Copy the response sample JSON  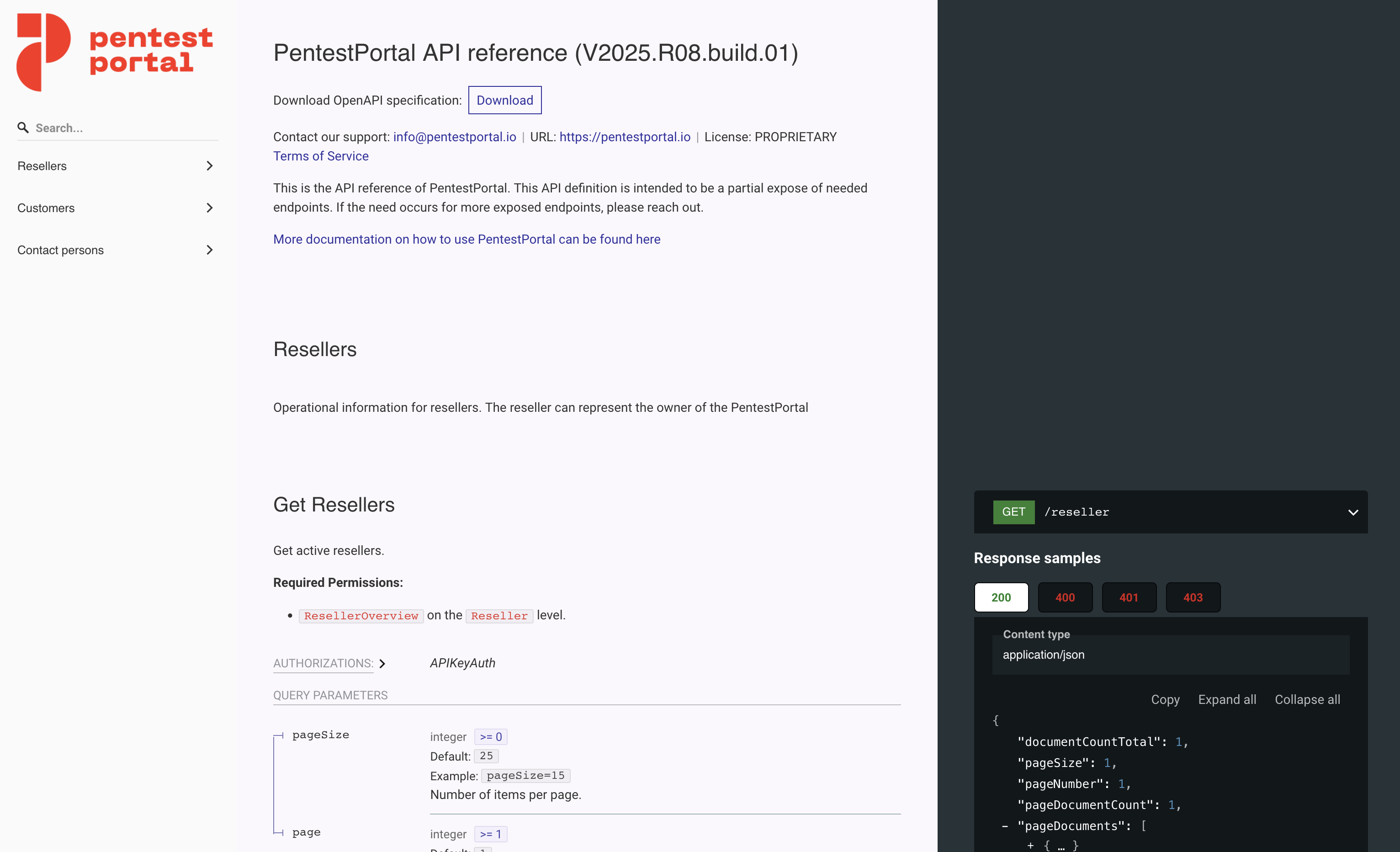(1165, 700)
